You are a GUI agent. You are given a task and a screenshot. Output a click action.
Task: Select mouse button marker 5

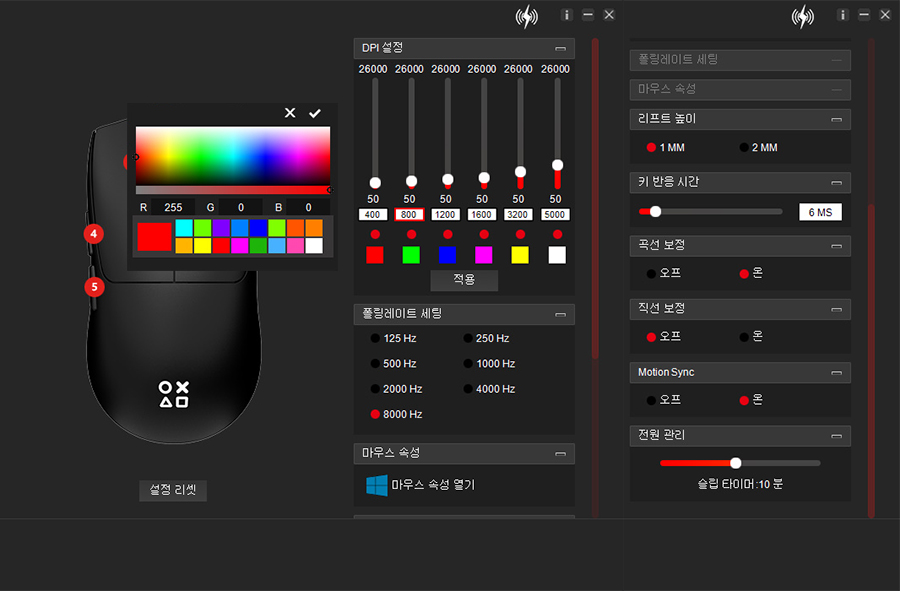click(95, 287)
